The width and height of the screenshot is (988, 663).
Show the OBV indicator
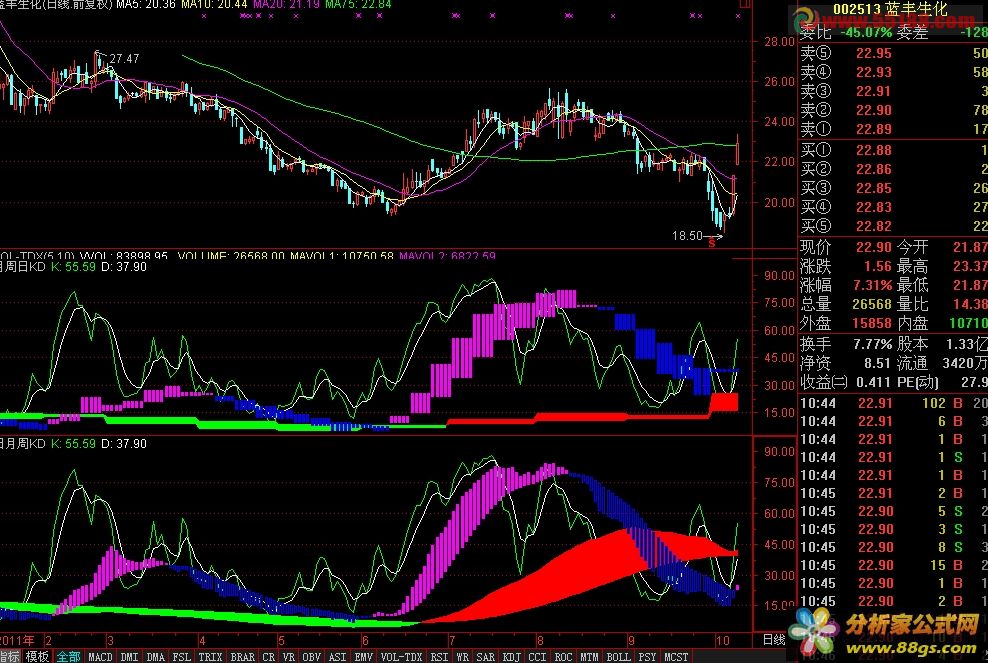312,656
